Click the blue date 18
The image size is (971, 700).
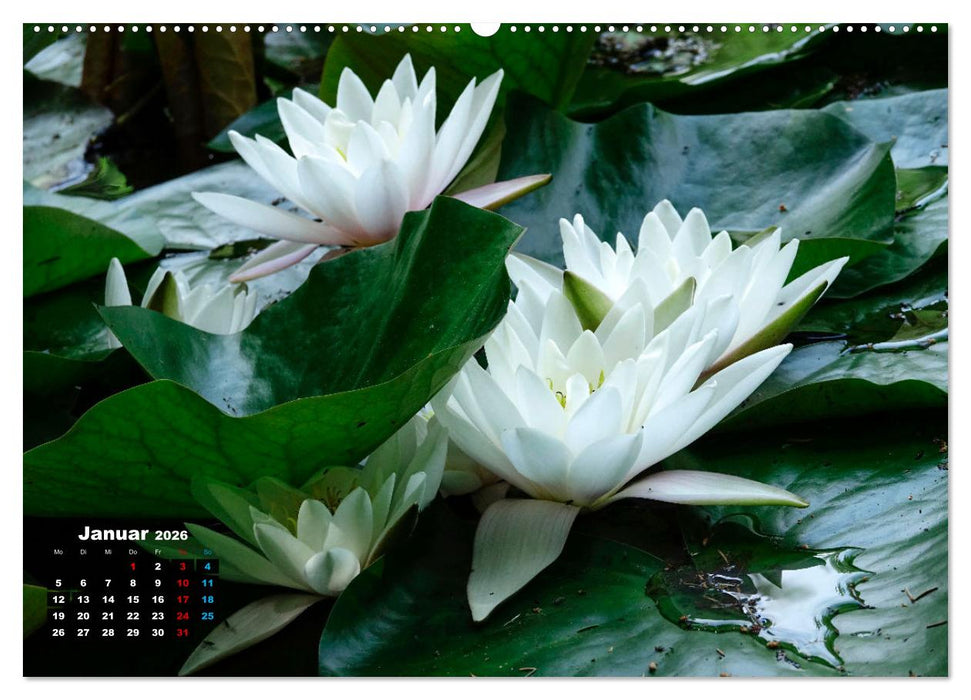(207, 598)
